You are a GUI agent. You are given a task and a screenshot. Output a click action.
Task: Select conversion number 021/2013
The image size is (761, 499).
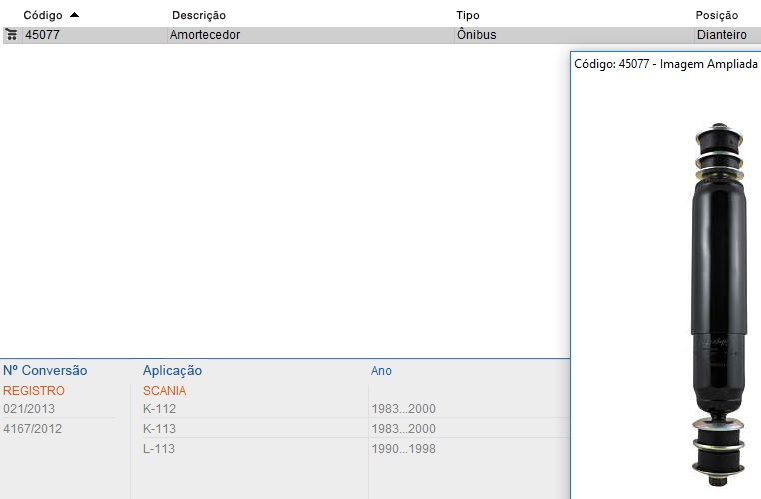(29, 409)
